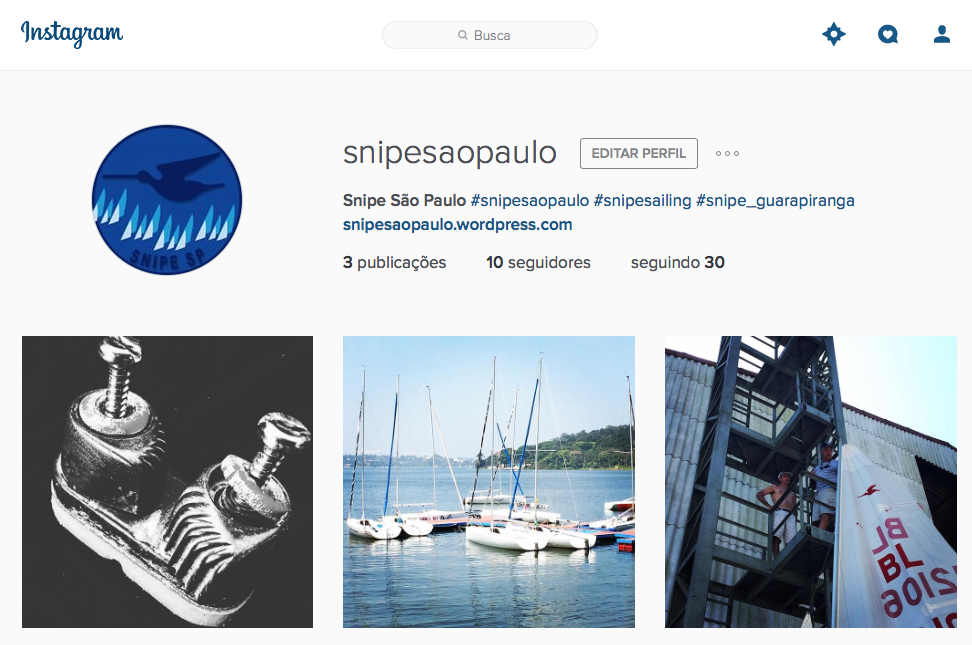The height and width of the screenshot is (645, 972).
Task: Open the profile person icon
Action: tap(942, 34)
